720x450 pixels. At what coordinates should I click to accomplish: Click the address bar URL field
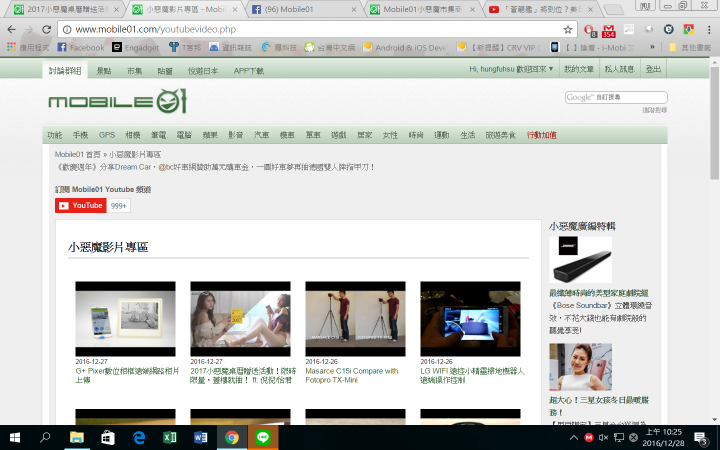tap(317, 29)
